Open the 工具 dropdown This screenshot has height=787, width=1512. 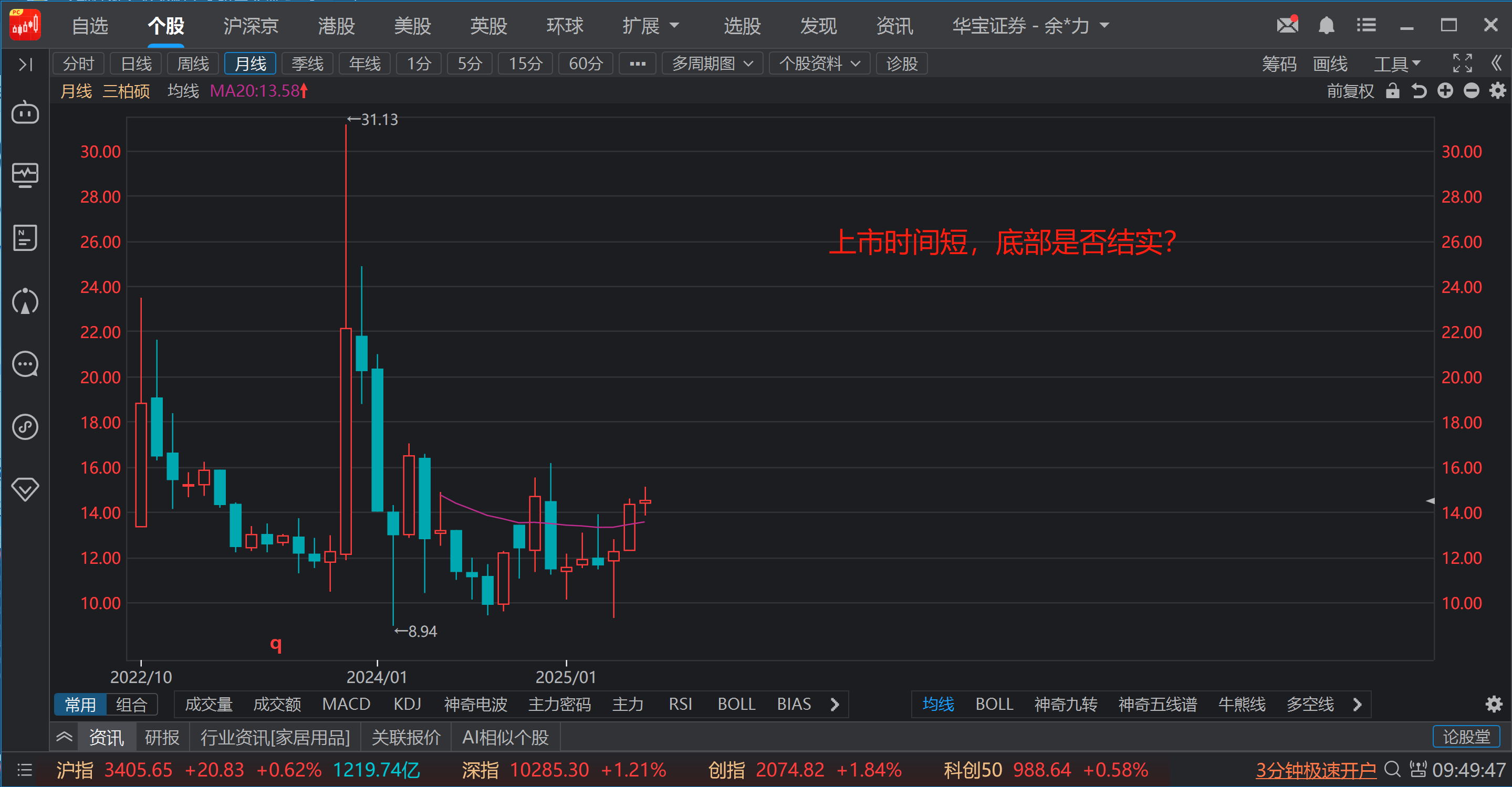(1397, 64)
